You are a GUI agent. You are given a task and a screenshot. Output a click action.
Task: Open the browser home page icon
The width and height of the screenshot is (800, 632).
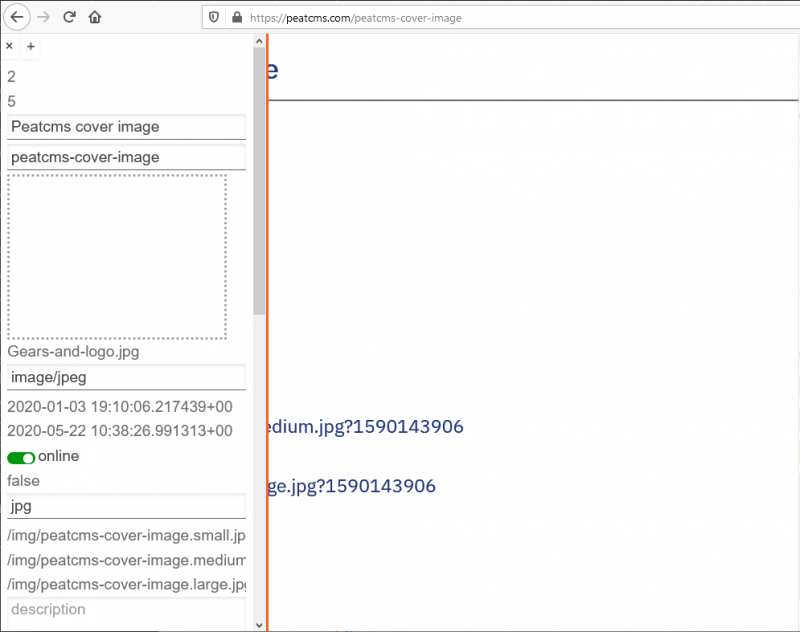click(95, 17)
